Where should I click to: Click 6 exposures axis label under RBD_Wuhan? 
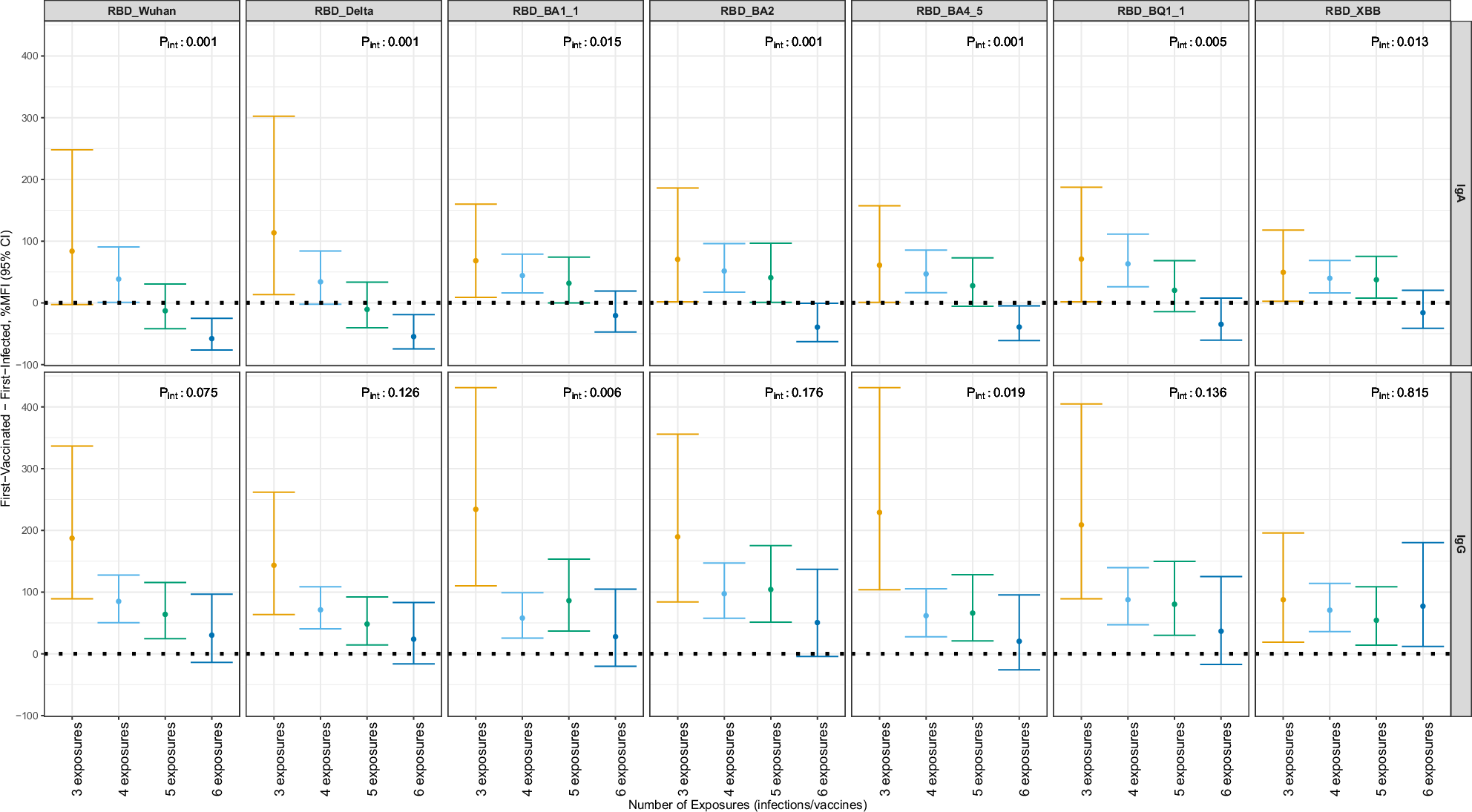click(x=217, y=759)
